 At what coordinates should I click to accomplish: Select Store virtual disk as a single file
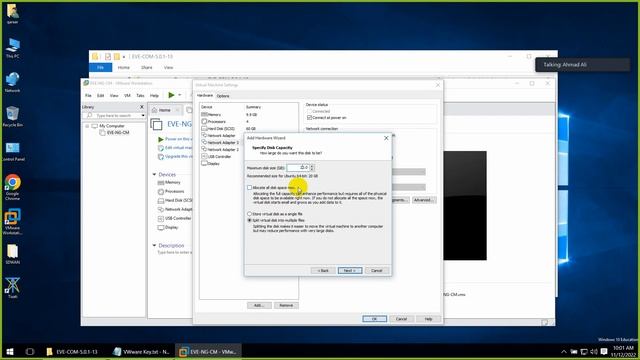tap(249, 214)
